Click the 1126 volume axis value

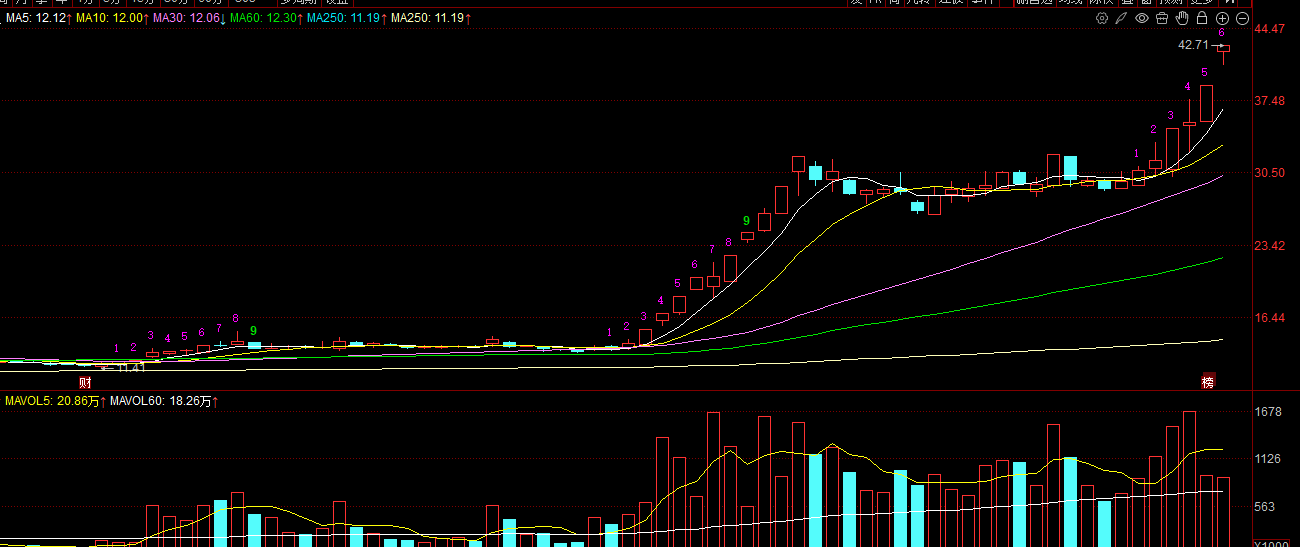click(1268, 459)
